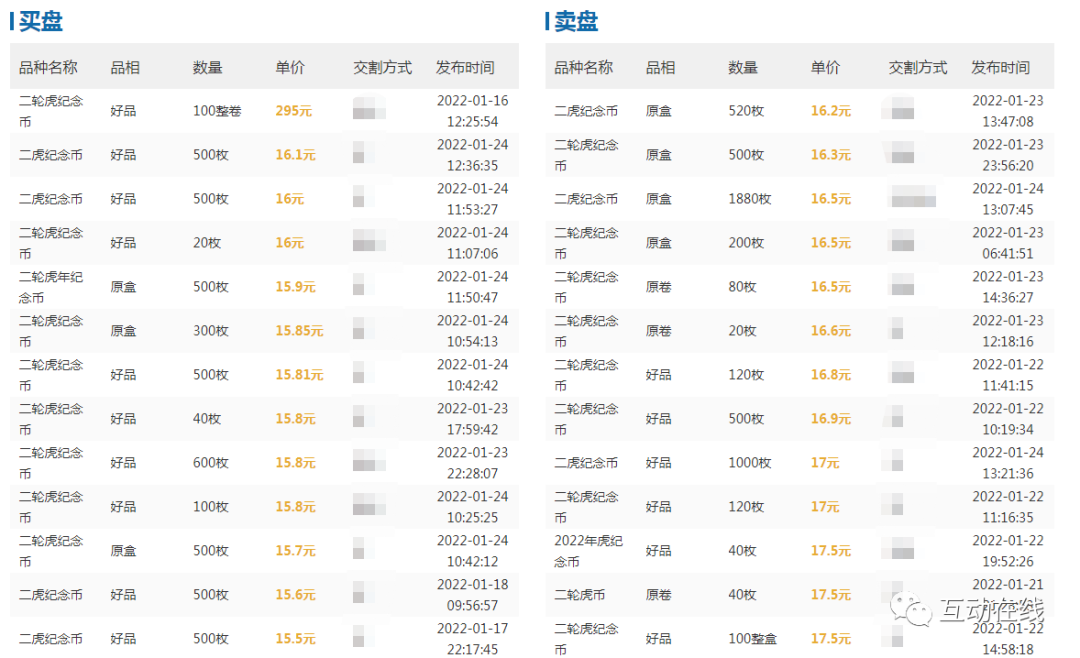Click timestamp 2022-01-17 22:17:45

(472, 639)
